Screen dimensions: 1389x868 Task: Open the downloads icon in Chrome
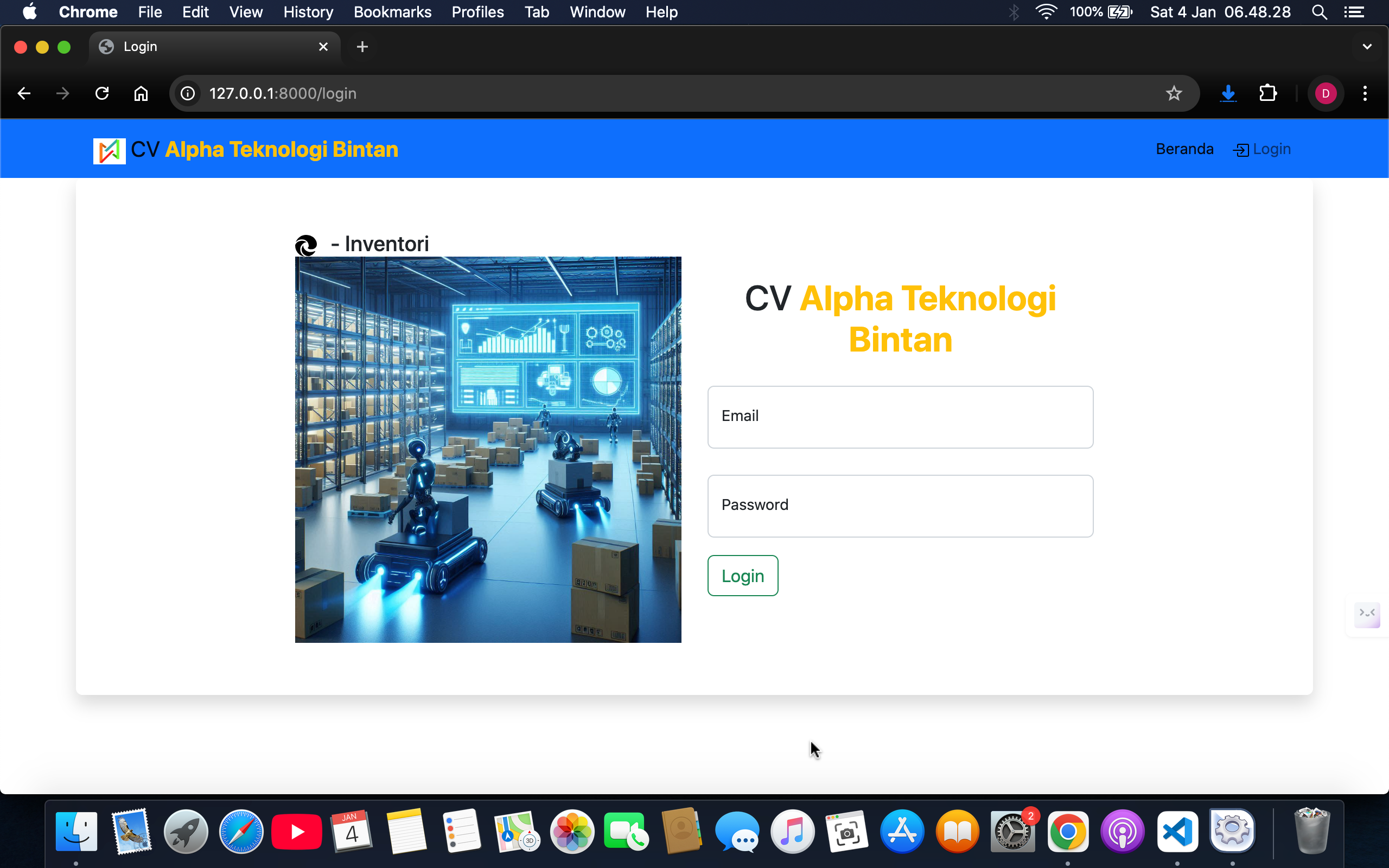tap(1228, 93)
